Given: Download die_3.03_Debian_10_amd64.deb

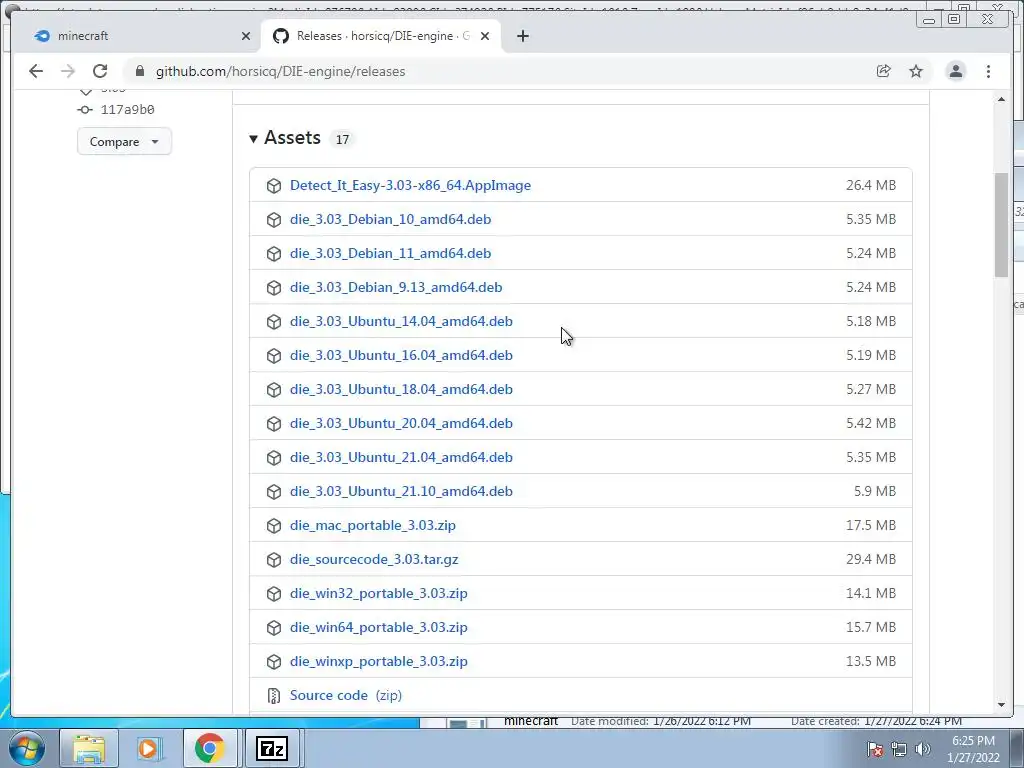Looking at the screenshot, I should click(x=391, y=219).
